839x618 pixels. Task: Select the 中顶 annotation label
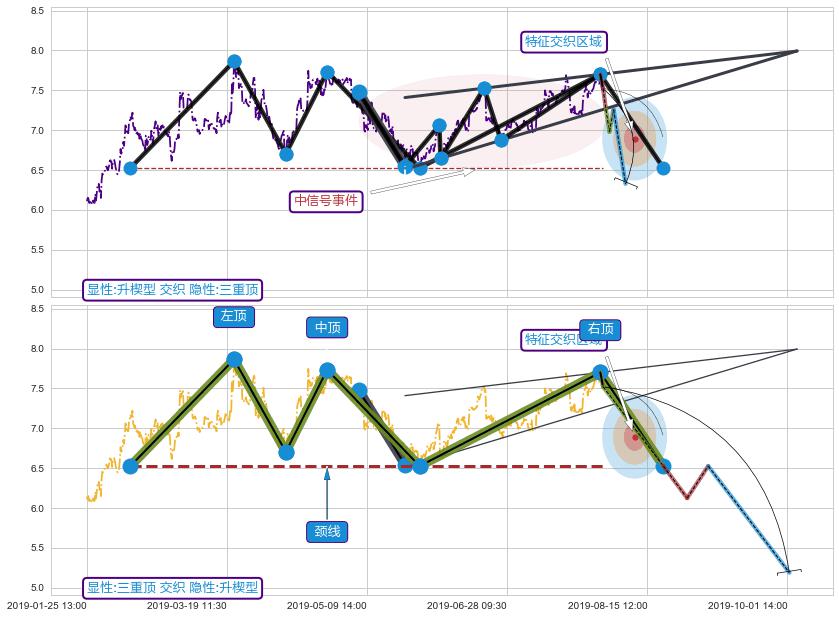click(x=327, y=327)
